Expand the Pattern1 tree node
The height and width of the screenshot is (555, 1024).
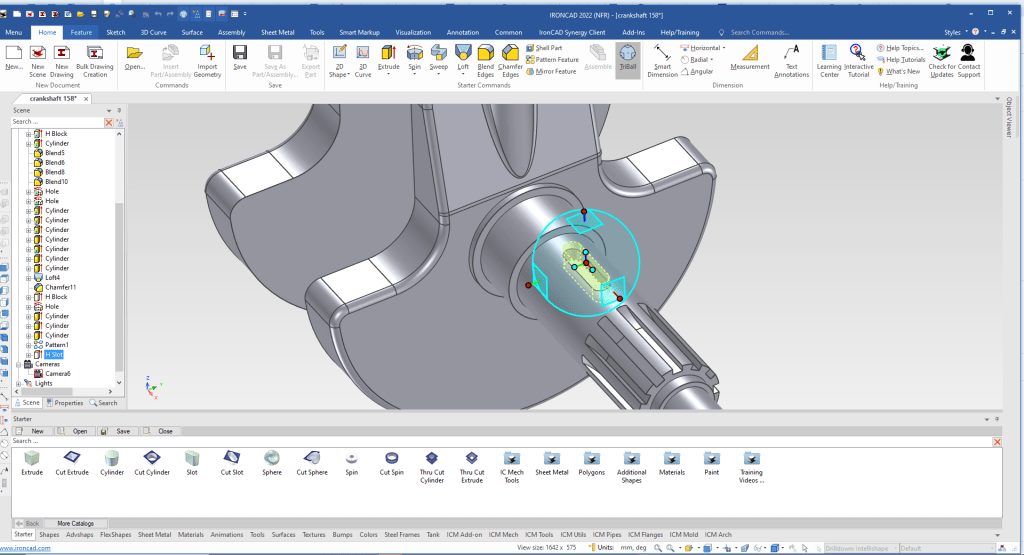pyautogui.click(x=29, y=345)
